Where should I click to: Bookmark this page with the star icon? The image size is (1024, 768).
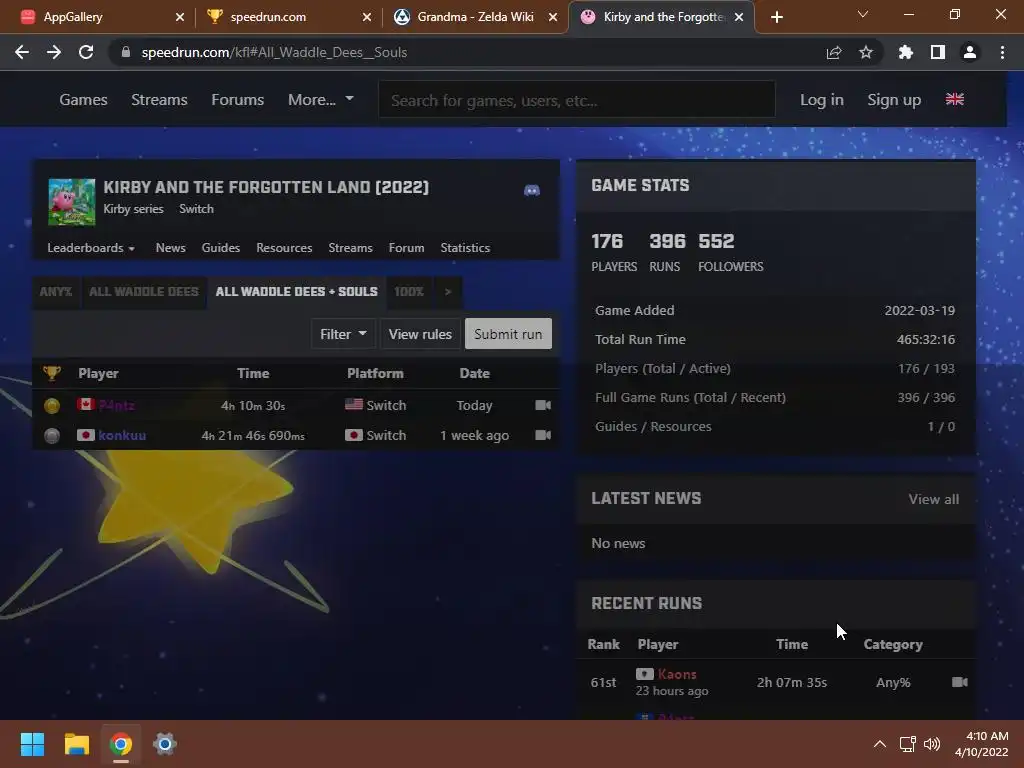click(866, 52)
